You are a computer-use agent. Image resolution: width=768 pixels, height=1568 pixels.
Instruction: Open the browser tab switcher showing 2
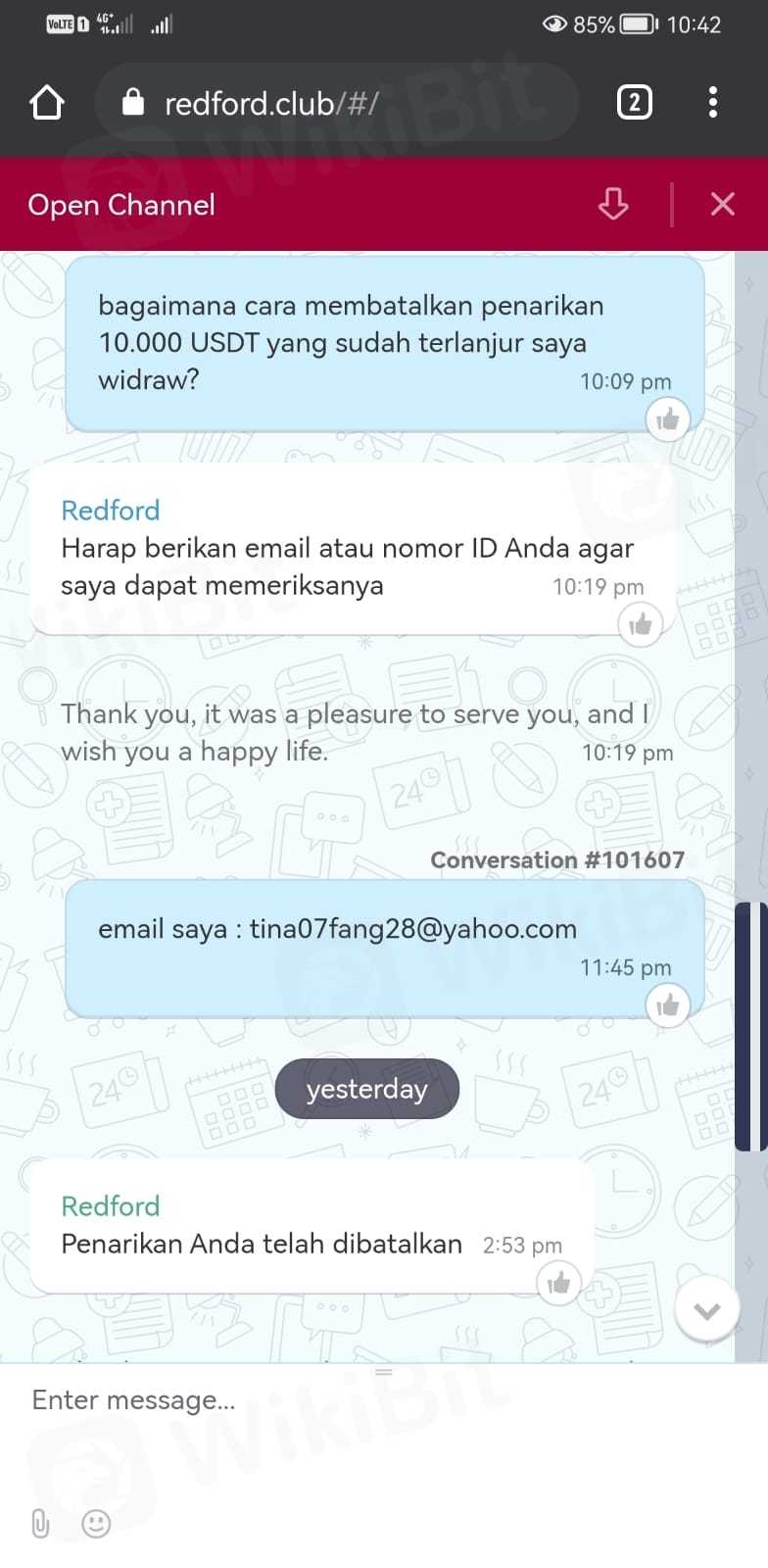click(634, 102)
